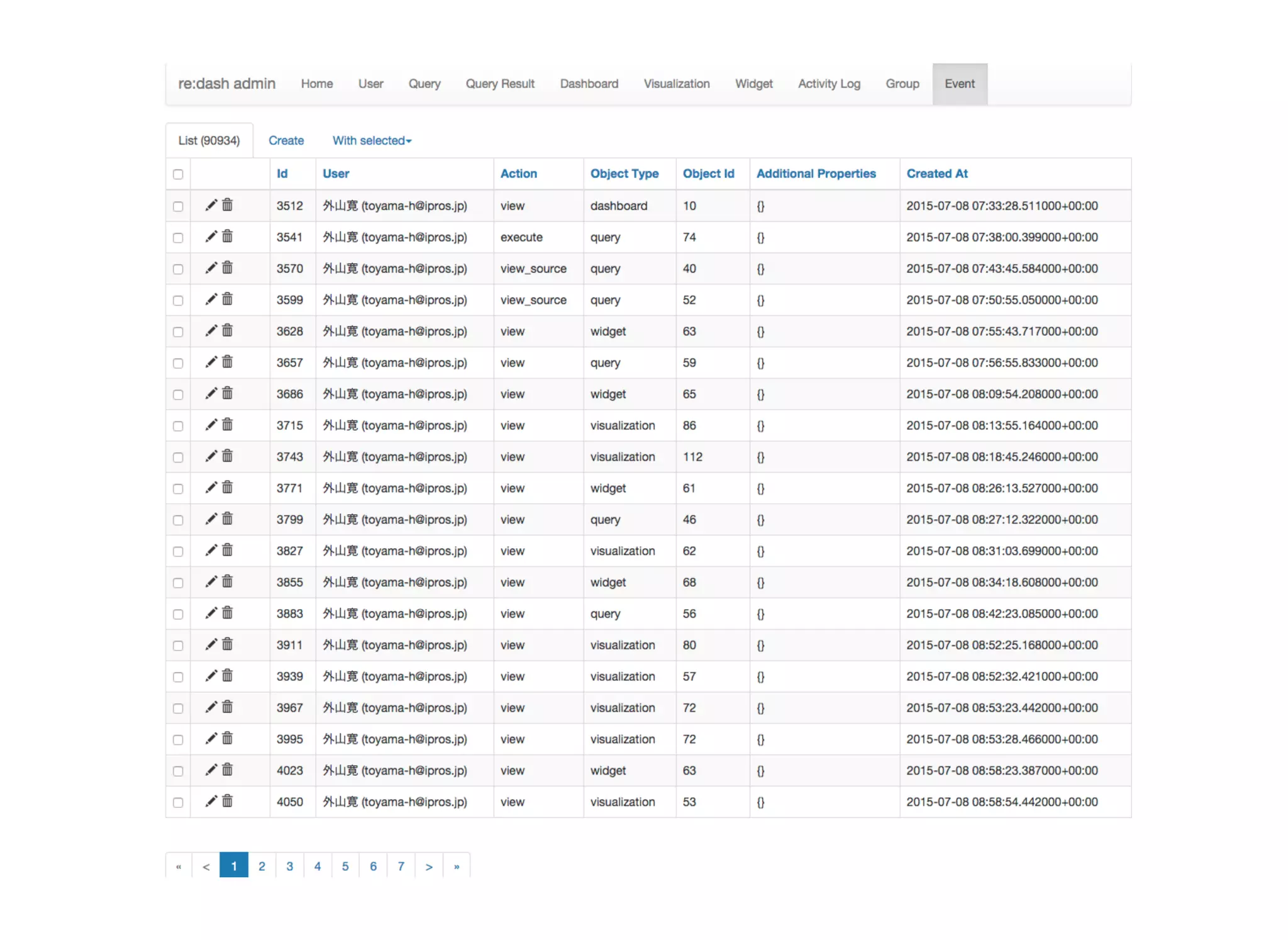1288x940 pixels.
Task: Delete event 3911 with the trash icon
Action: tap(228, 644)
